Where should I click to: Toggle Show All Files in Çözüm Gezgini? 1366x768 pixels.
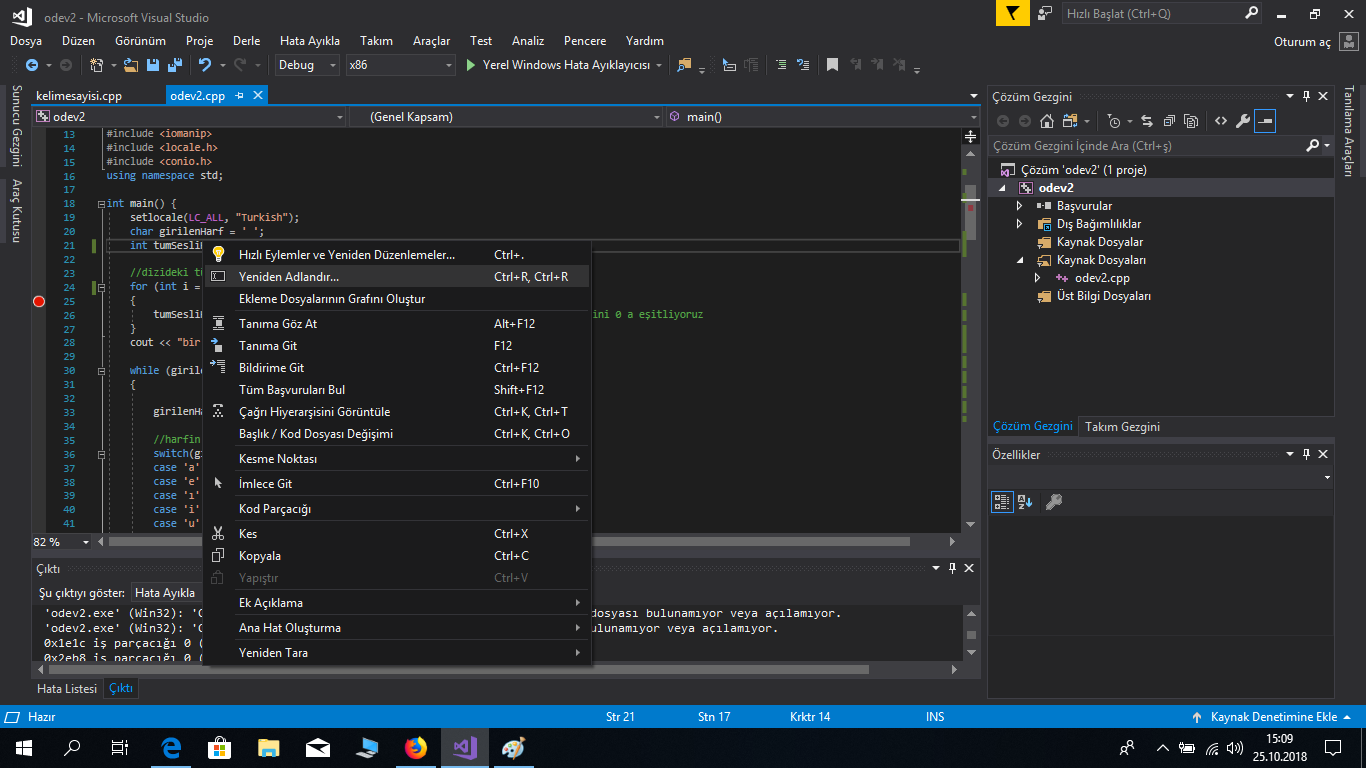tap(1190, 121)
